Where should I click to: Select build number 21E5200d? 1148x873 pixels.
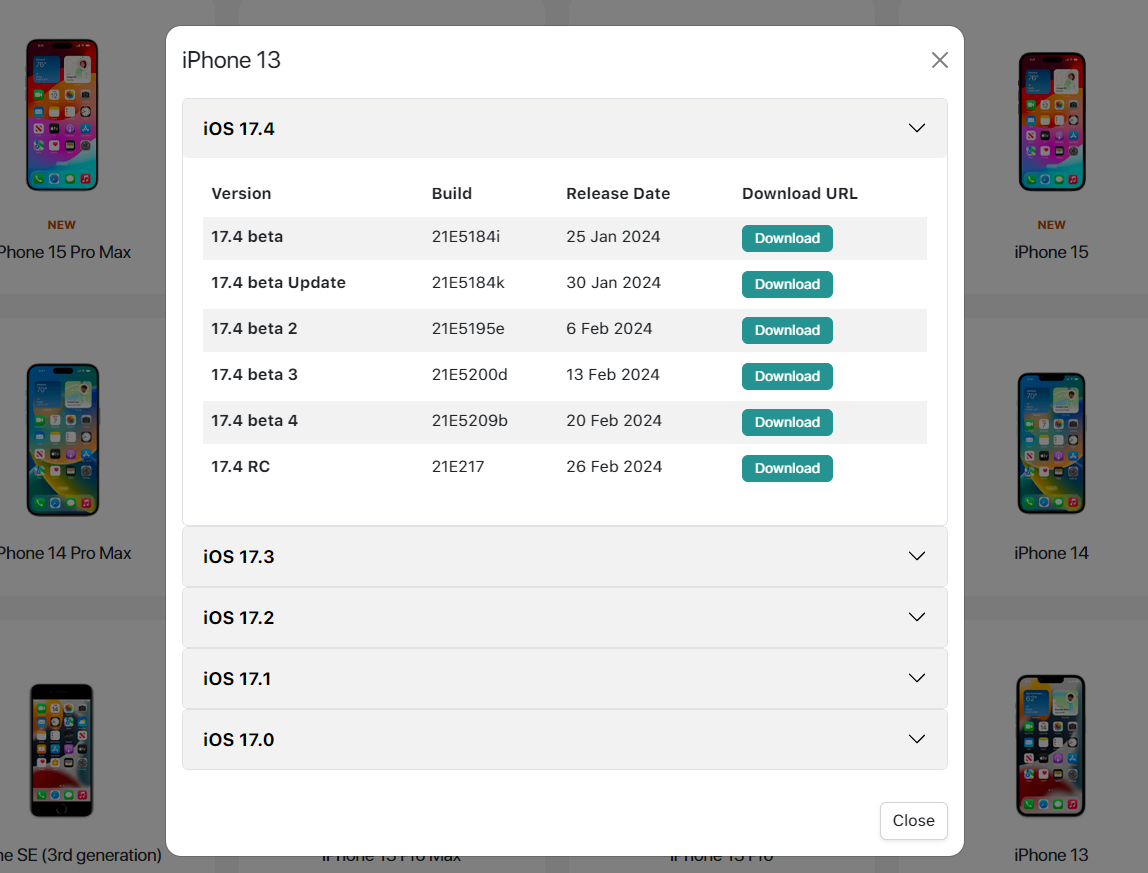click(469, 375)
